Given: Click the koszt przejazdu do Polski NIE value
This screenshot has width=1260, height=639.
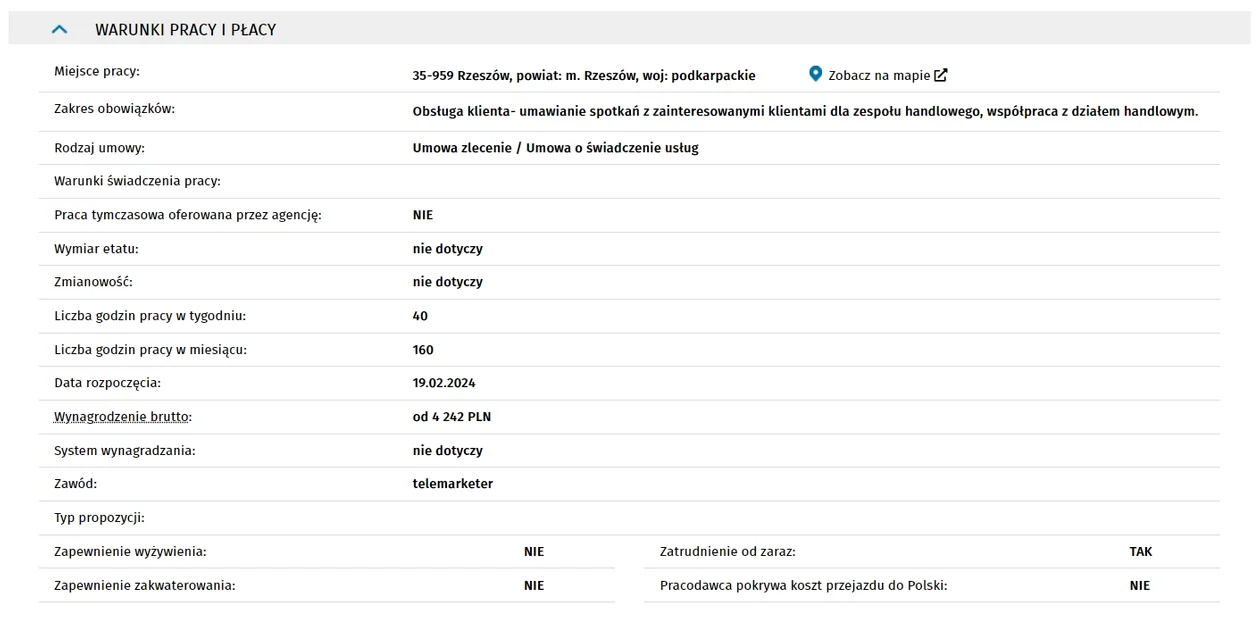Looking at the screenshot, I should point(1140,585).
